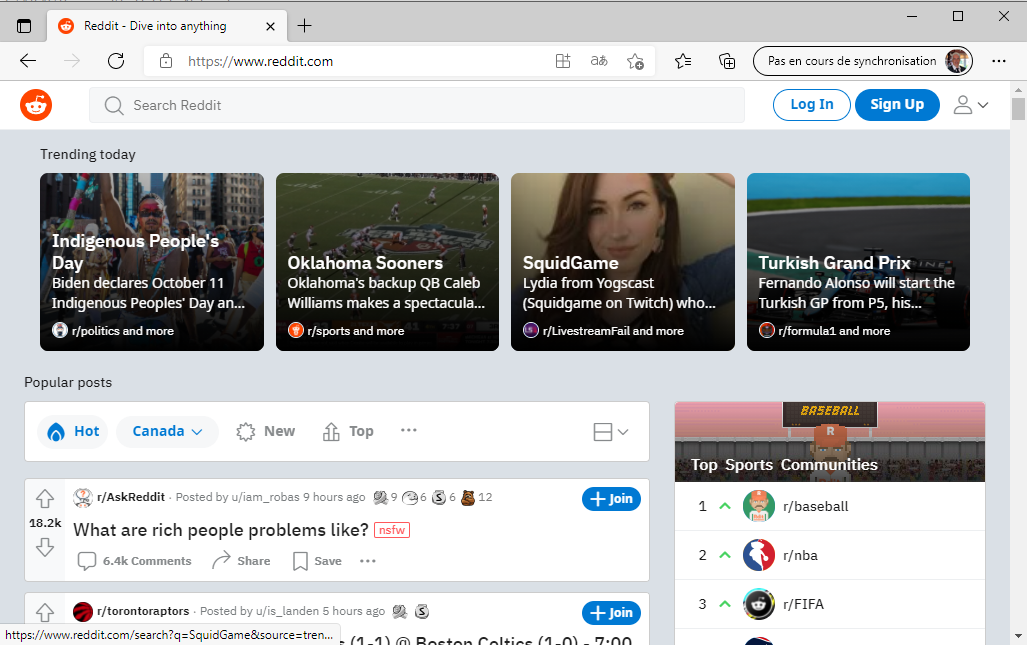Save the AskReddit post via bookmark icon
This screenshot has height=645, width=1027.
[317, 561]
